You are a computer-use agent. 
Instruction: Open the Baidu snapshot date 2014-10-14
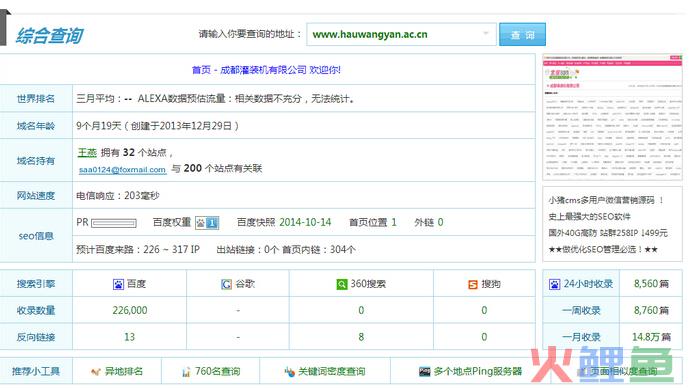[305, 222]
